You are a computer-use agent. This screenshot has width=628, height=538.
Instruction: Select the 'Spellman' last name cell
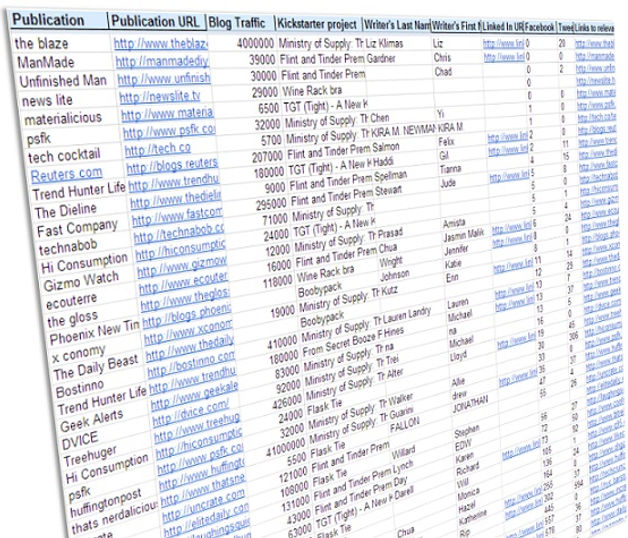[390, 176]
